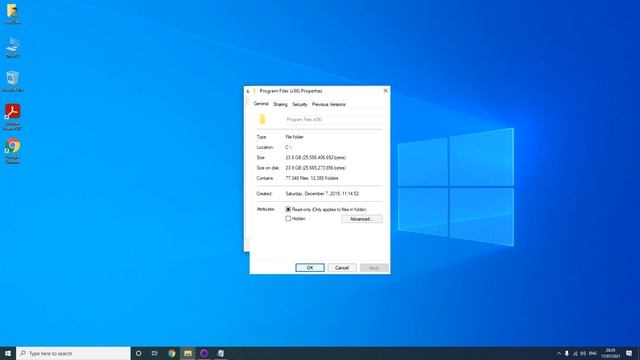Screen dimensions: 640x360
Task: Open the Previous Versions tab
Action: point(329,104)
